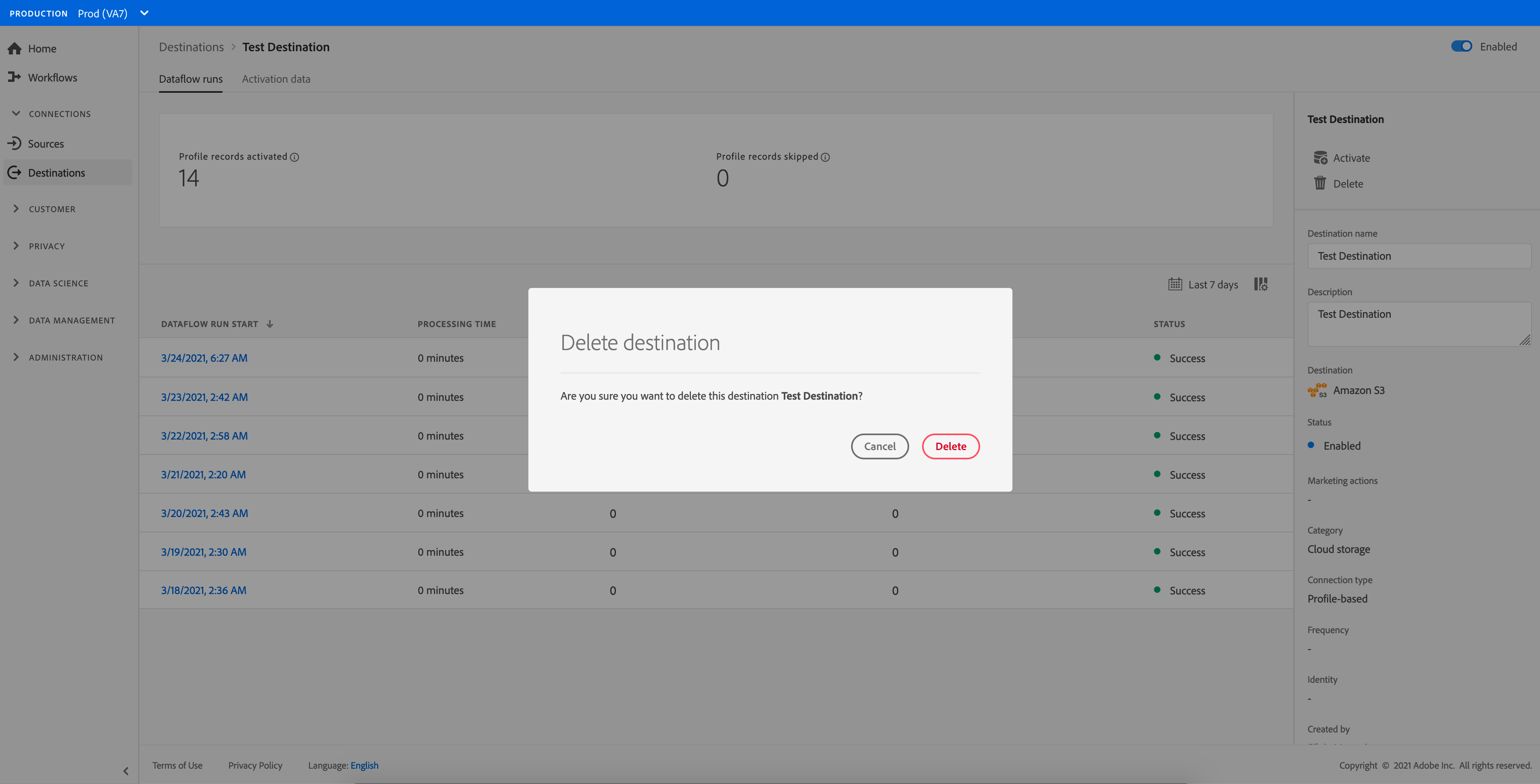Screen dimensions: 1540x784
Task: Click the trash Delete icon in right panel
Action: (x=1320, y=183)
